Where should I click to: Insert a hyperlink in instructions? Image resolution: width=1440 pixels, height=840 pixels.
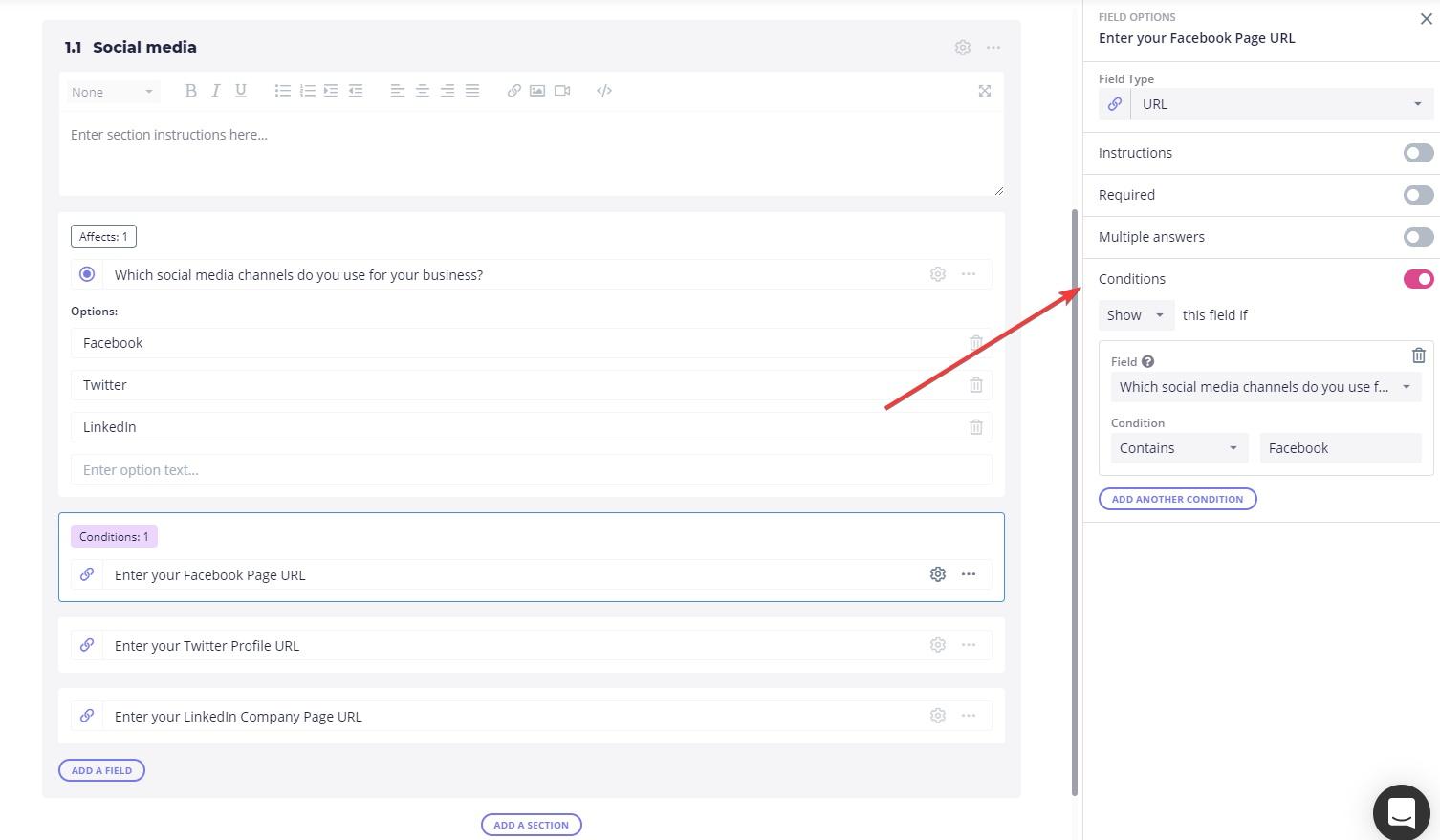513,91
